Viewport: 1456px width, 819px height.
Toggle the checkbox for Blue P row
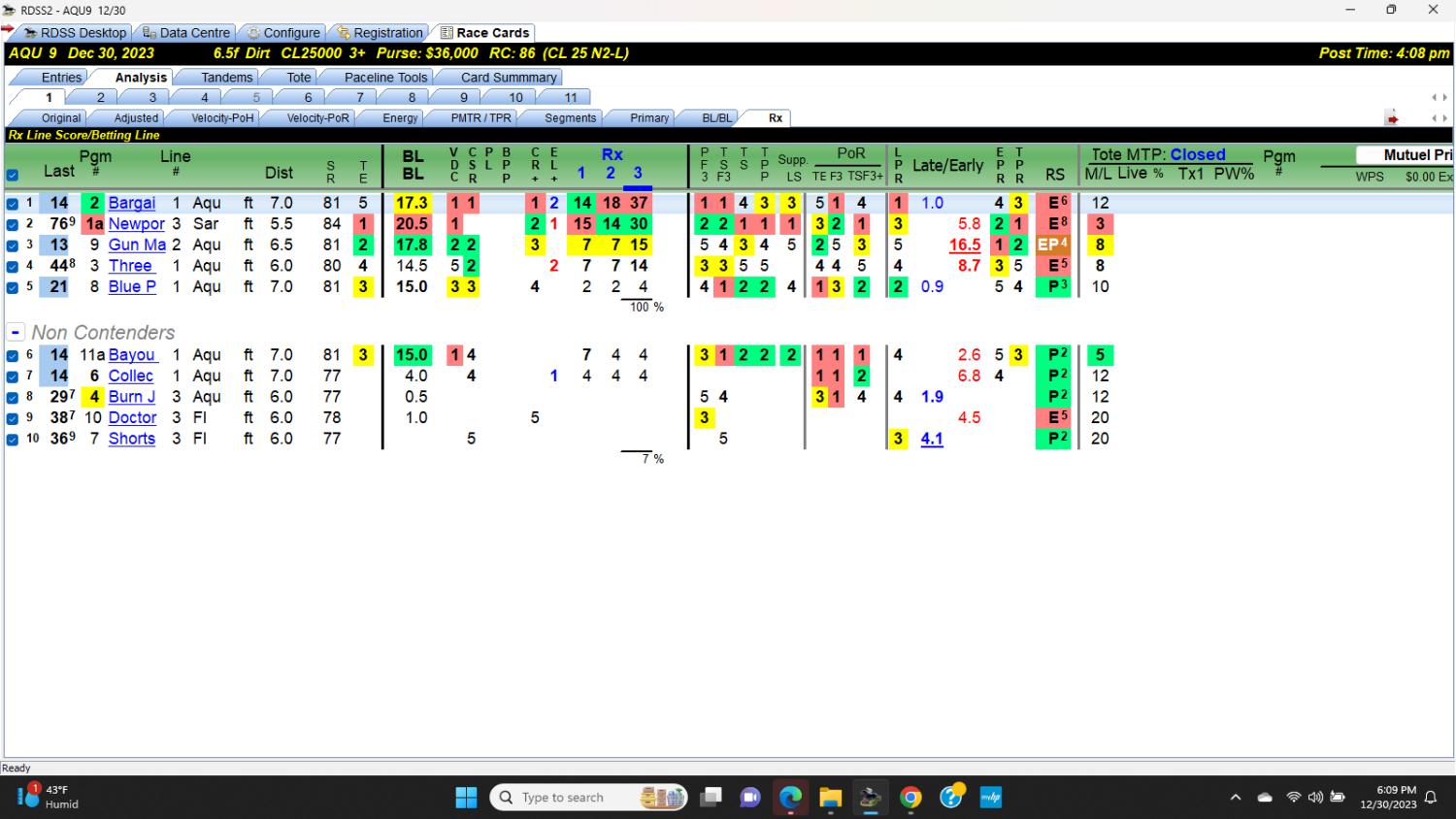[13, 287]
